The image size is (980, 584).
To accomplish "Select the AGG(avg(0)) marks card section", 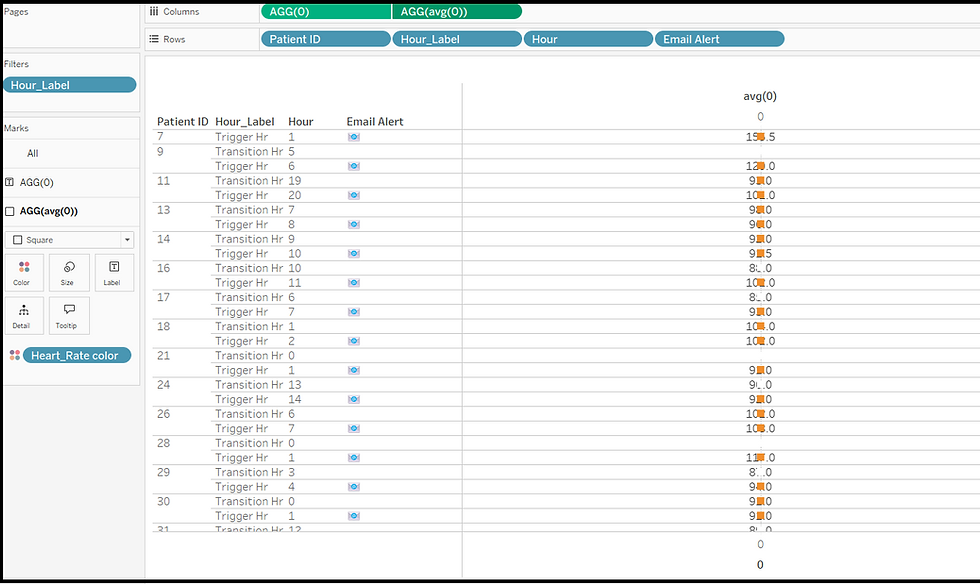I will pos(71,211).
